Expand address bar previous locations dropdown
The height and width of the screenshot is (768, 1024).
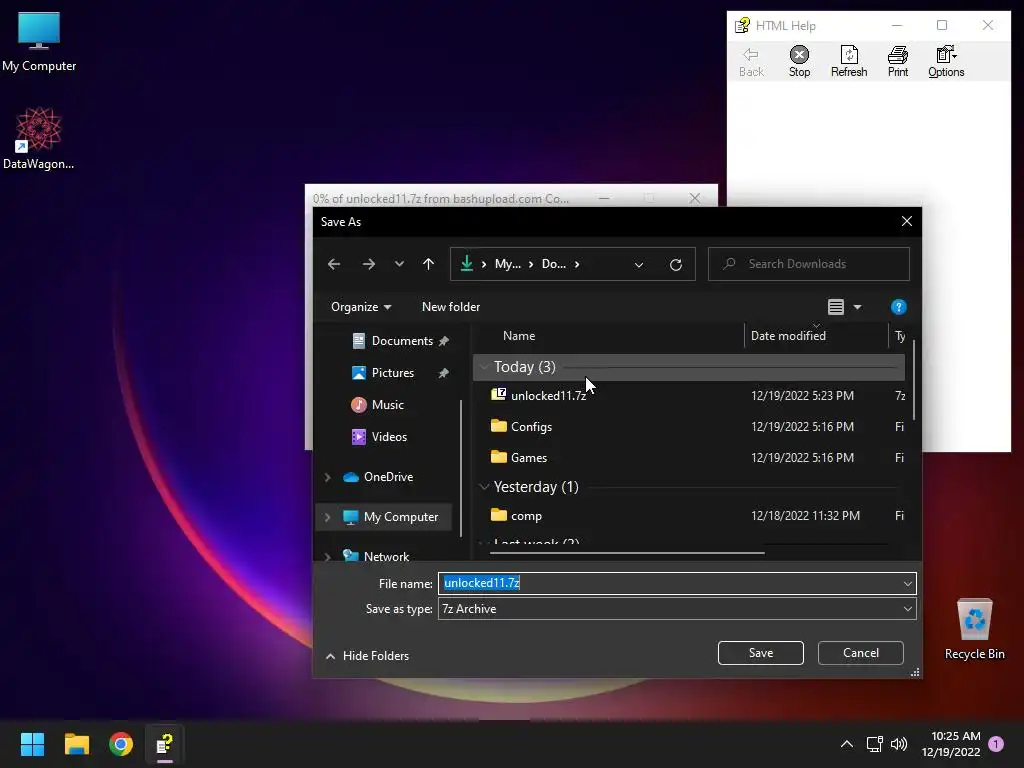[639, 264]
